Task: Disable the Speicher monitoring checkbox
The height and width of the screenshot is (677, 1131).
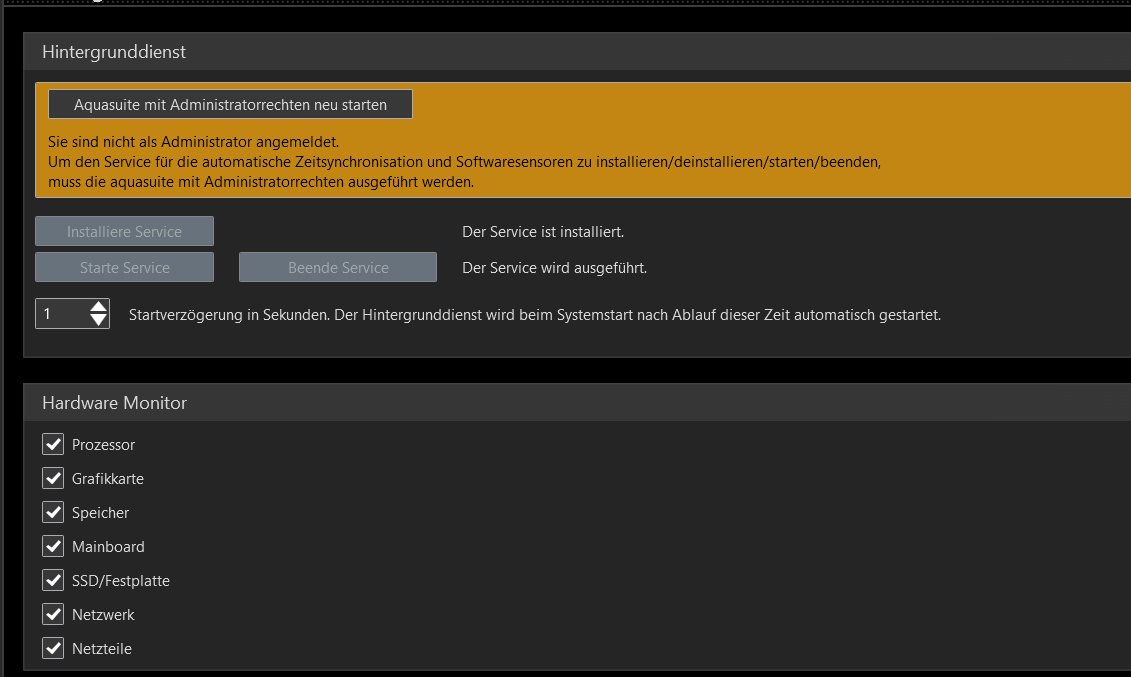Action: click(53, 512)
